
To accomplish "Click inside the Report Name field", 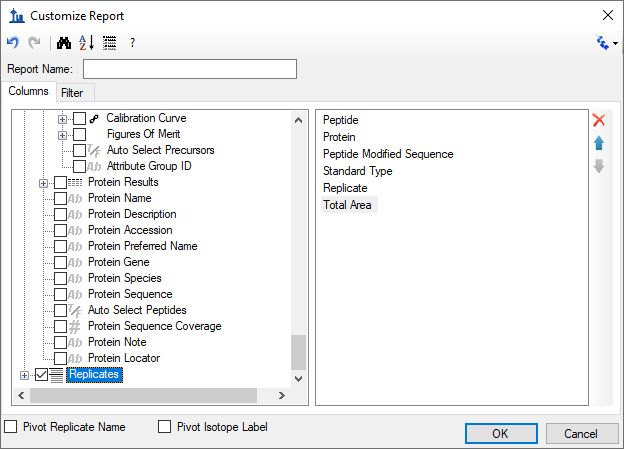I will pyautogui.click(x=190, y=69).
